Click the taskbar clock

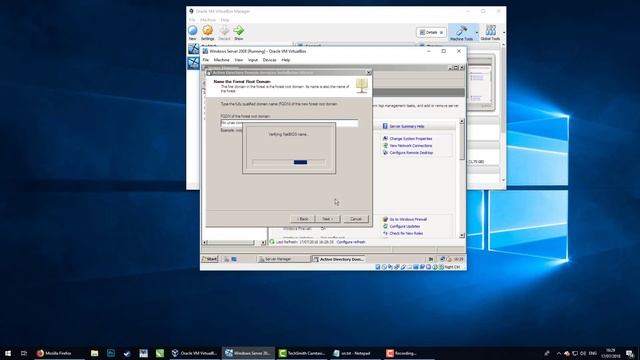(611, 353)
